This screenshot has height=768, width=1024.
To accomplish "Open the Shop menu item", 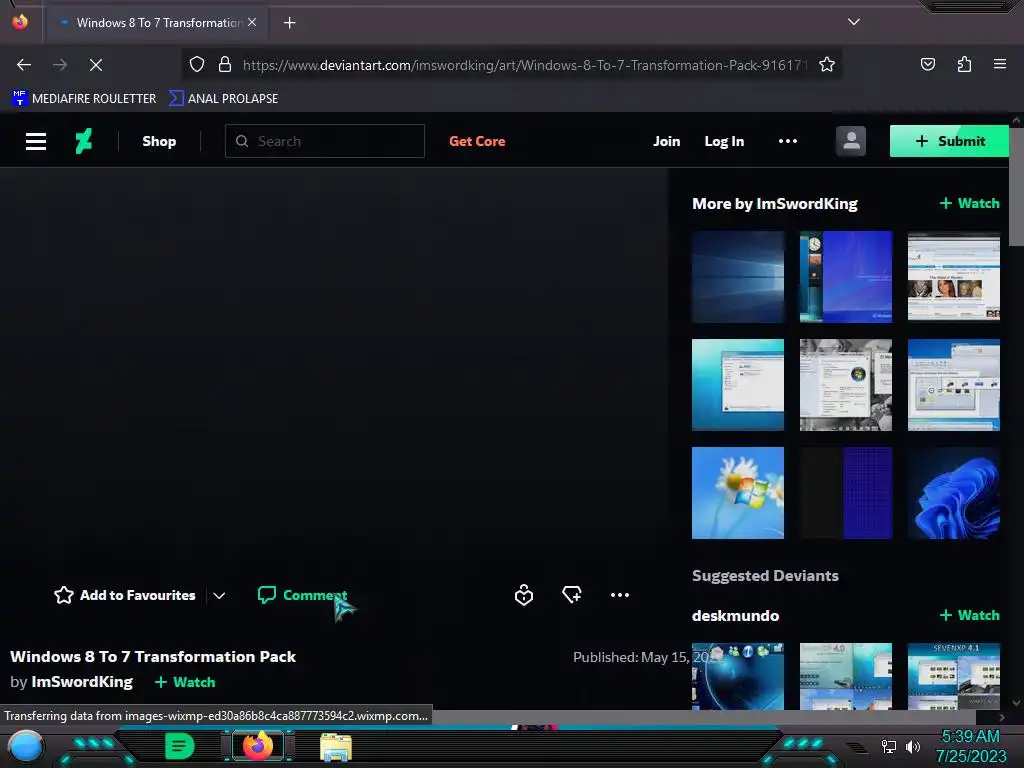I will 159,141.
